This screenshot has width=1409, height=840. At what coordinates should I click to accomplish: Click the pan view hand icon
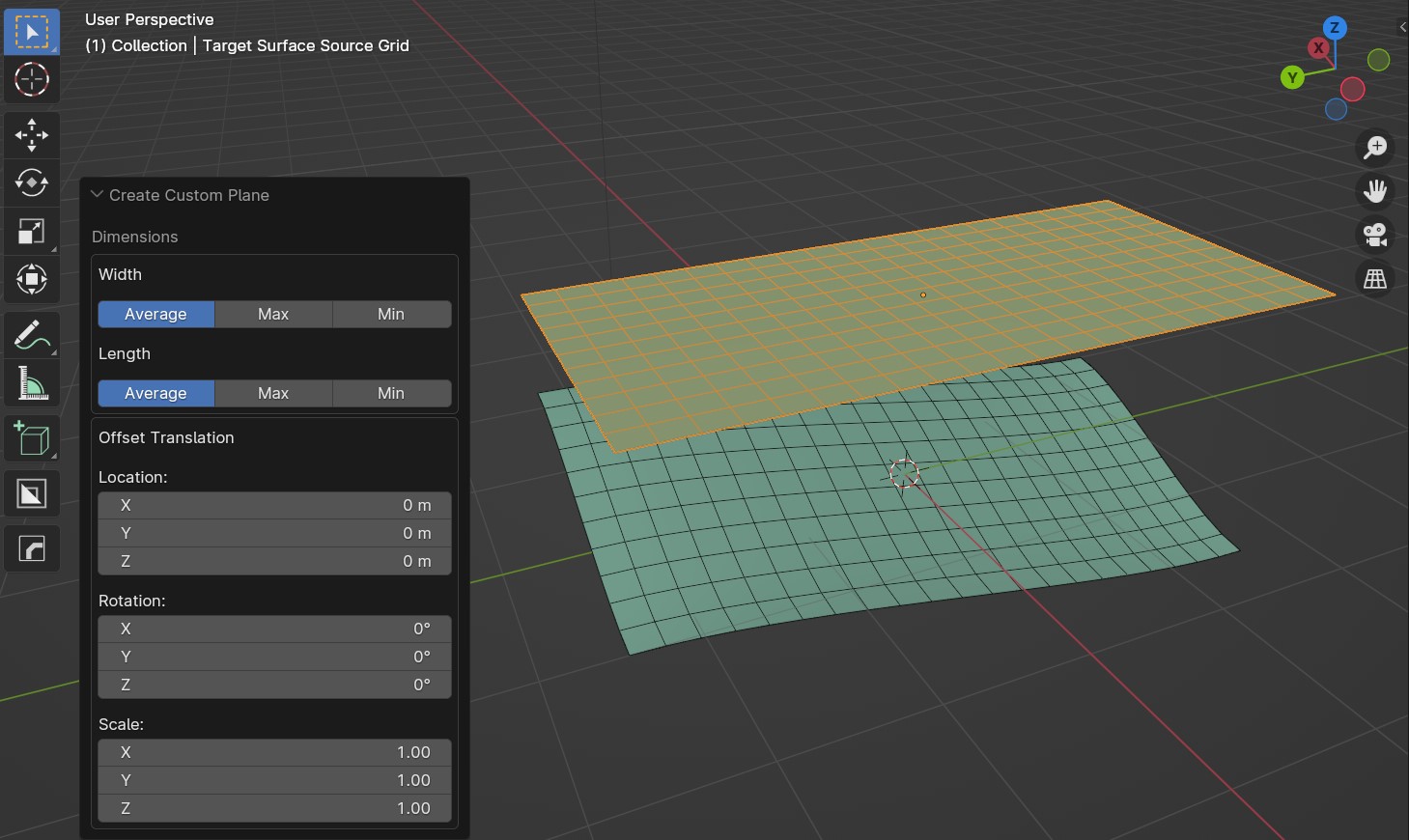coord(1375,190)
